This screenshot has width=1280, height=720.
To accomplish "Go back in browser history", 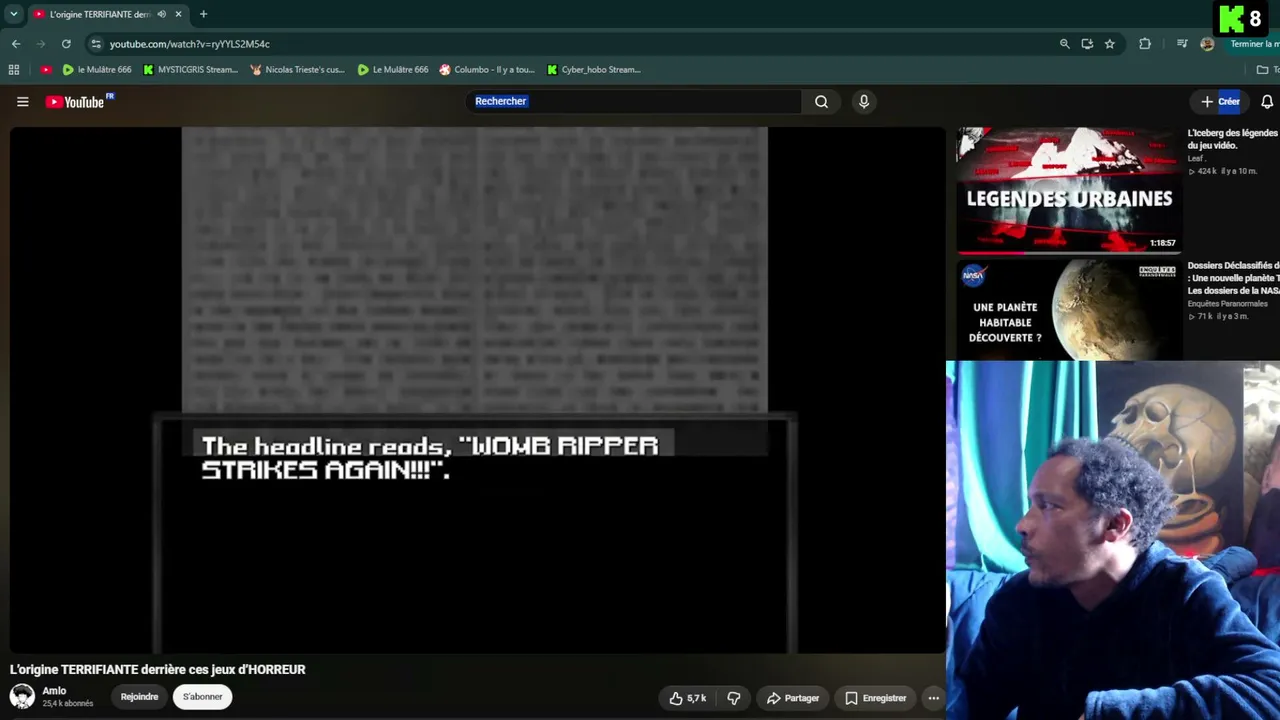I will pos(16,44).
